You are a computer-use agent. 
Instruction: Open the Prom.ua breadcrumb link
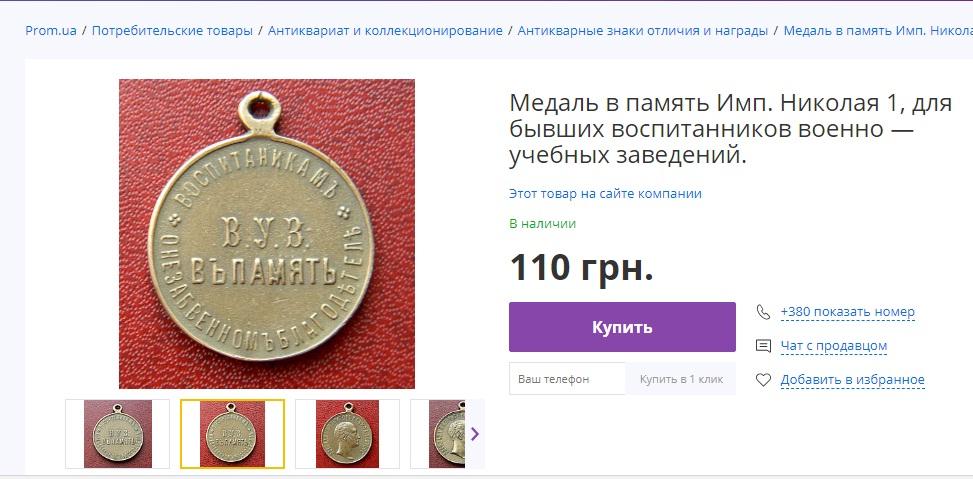51,30
